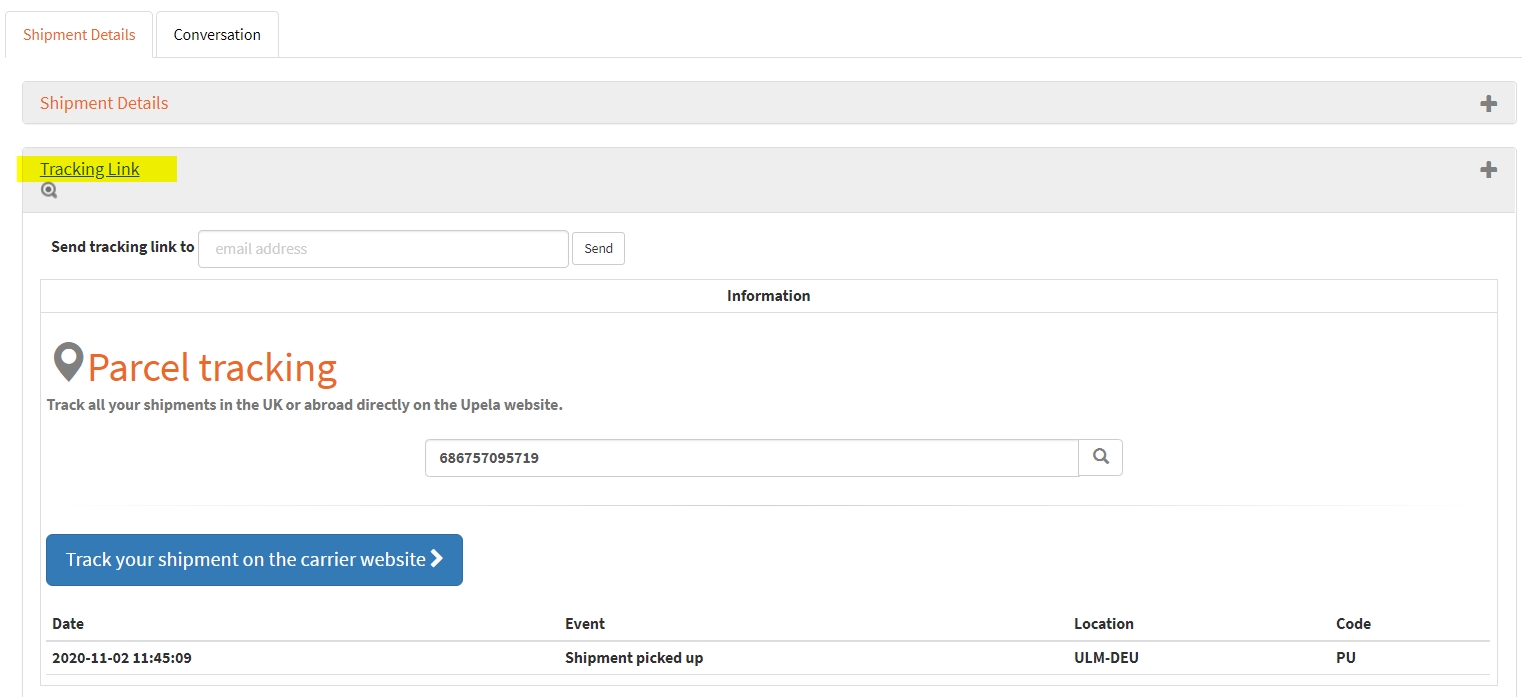Click the Information table header
The width and height of the screenshot is (1529, 697).
tap(768, 296)
